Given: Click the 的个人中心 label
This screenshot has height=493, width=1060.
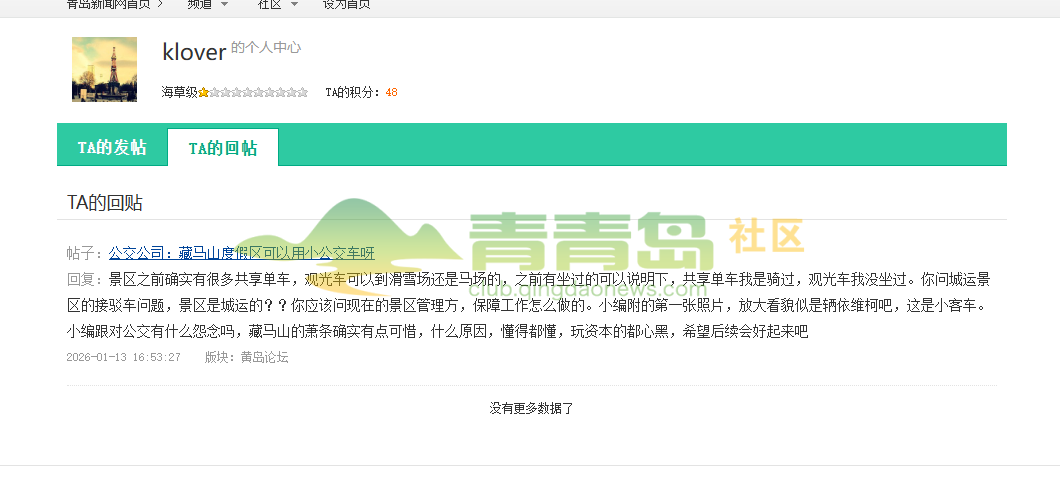Looking at the screenshot, I should point(266,47).
